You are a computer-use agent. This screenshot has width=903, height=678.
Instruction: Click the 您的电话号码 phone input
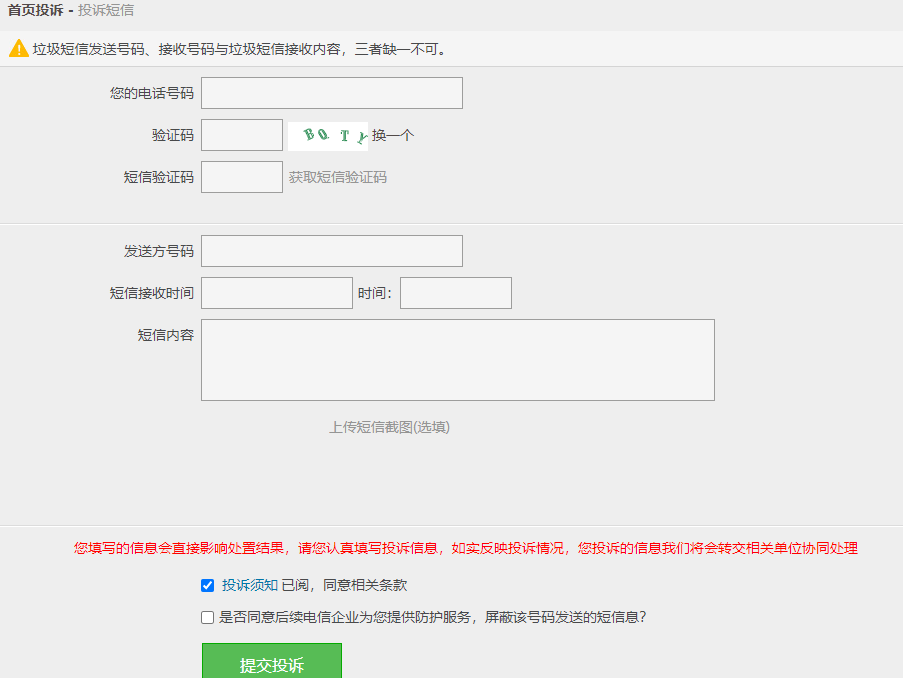coord(331,92)
